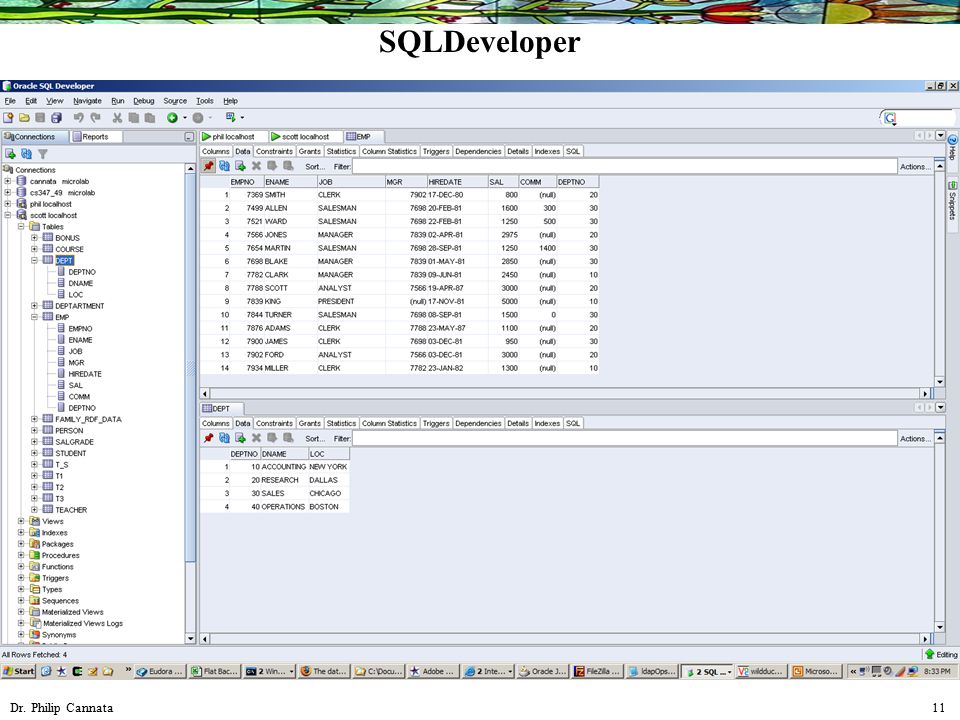The image size is (960, 720).
Task: Select the KING row in EMP grid
Action: point(400,301)
